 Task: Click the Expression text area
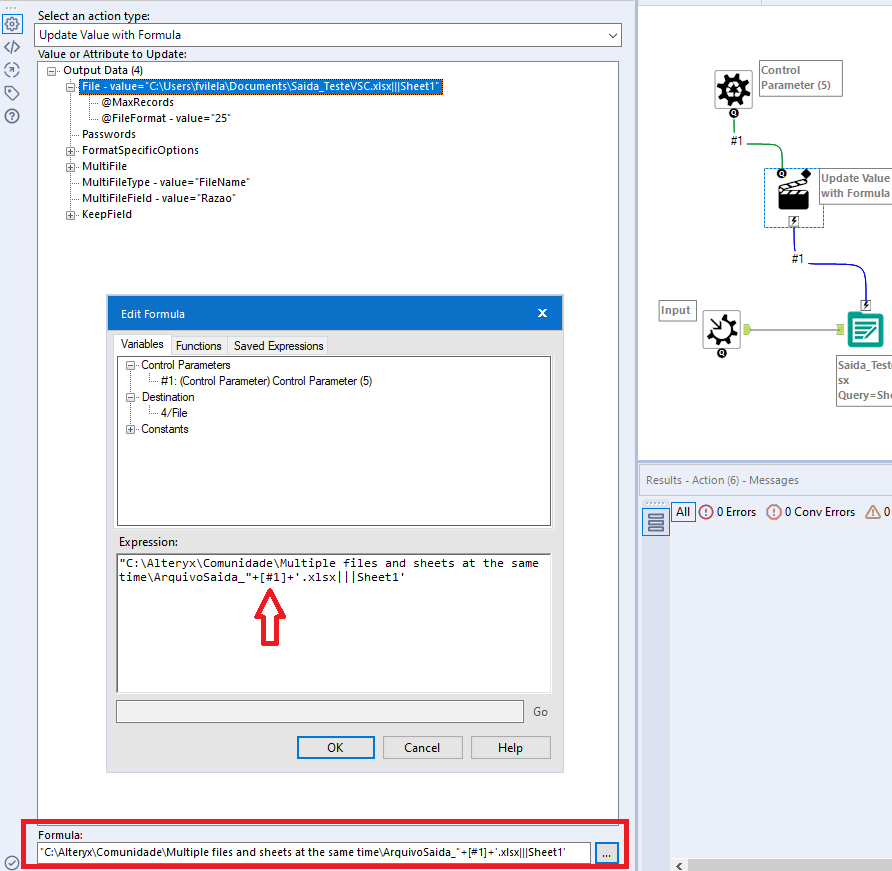pyautogui.click(x=334, y=623)
